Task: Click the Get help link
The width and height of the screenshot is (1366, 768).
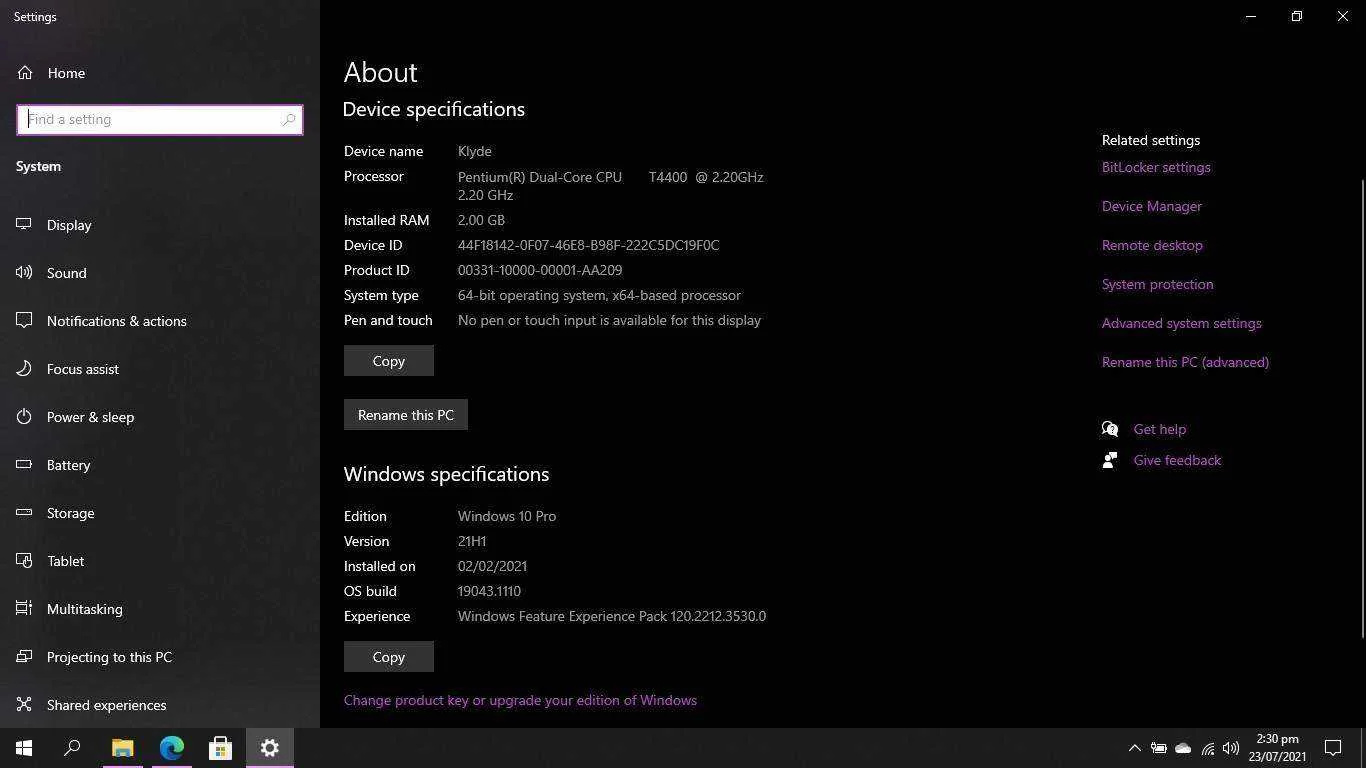Action: tap(1160, 429)
